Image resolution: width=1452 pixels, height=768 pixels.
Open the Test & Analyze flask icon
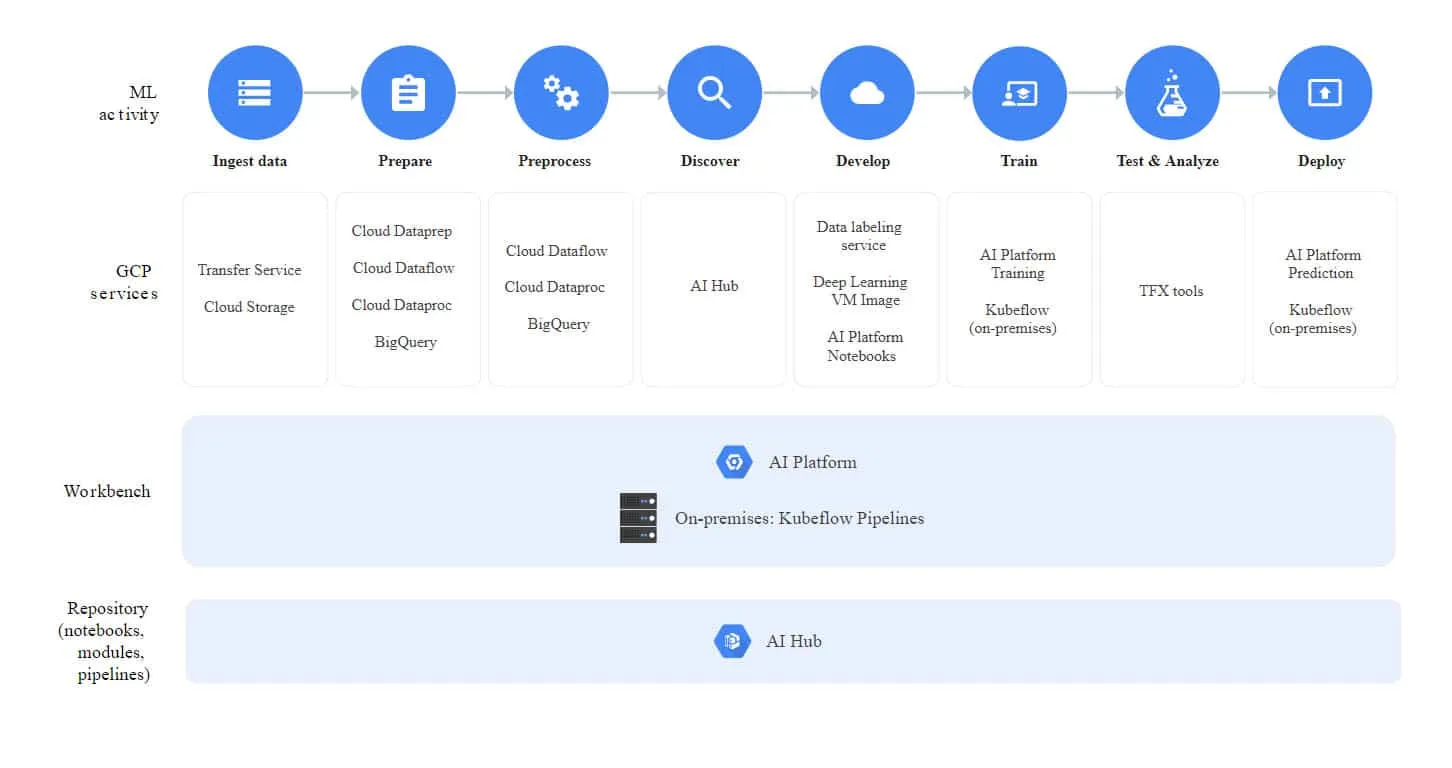[1171, 91]
